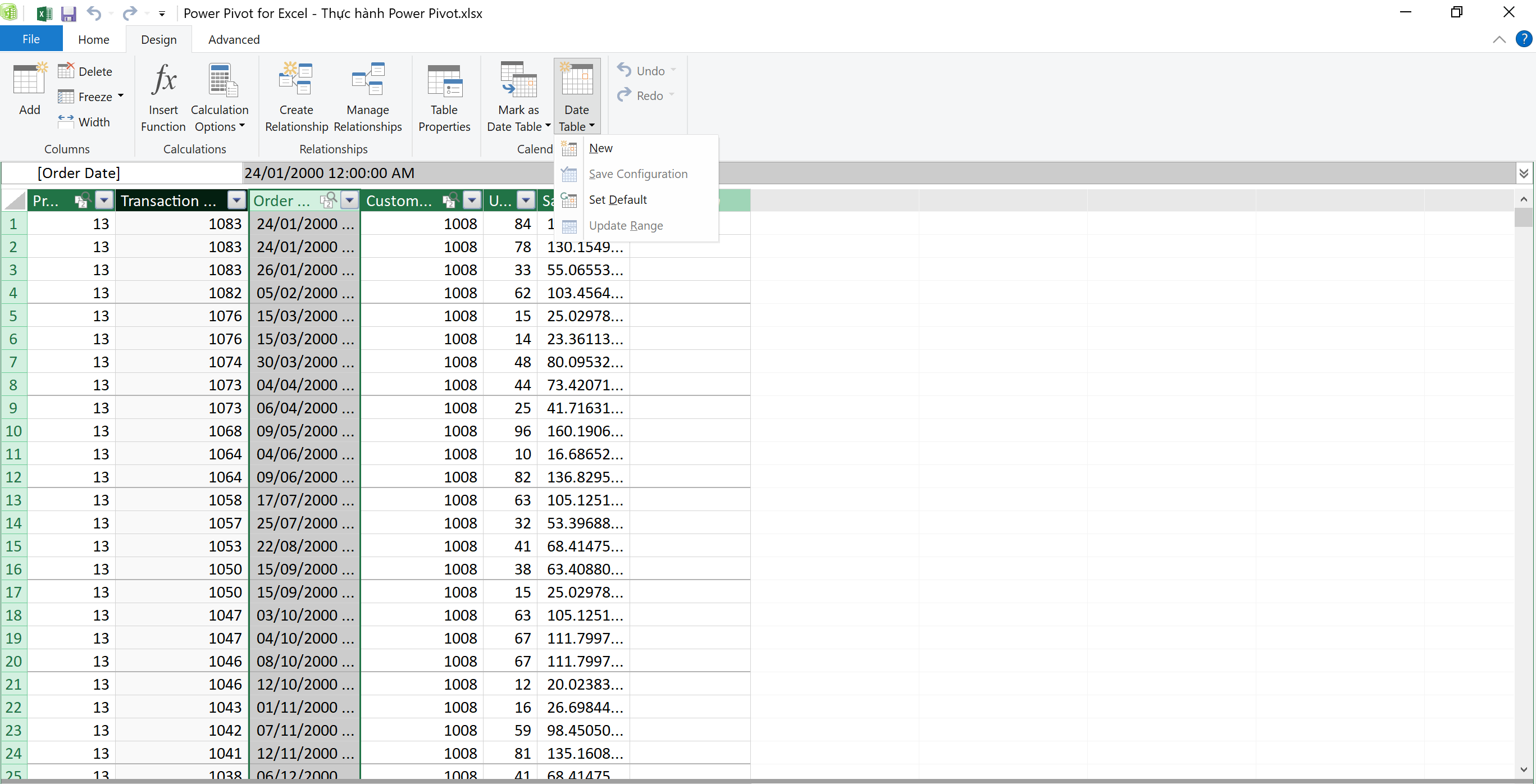
Task: Choose New from Date Table menu
Action: (x=600, y=148)
